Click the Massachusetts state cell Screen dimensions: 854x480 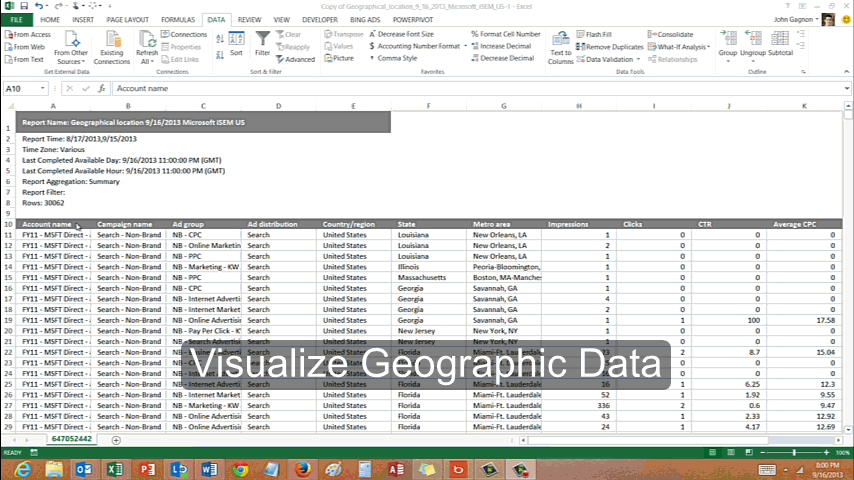click(429, 277)
